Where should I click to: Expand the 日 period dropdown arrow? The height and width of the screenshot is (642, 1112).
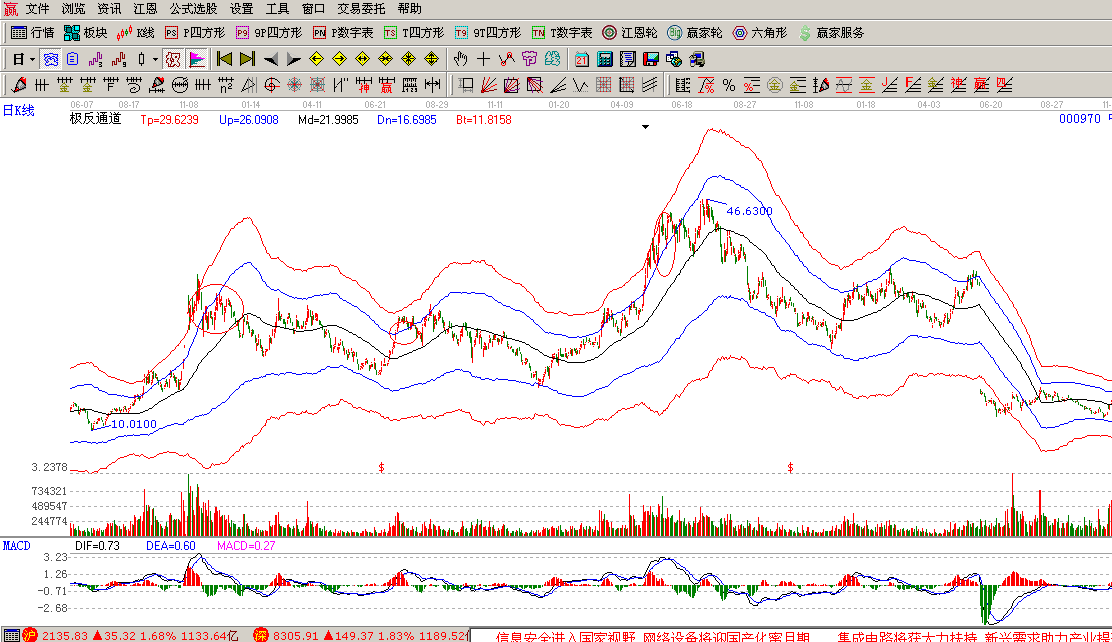(x=33, y=59)
